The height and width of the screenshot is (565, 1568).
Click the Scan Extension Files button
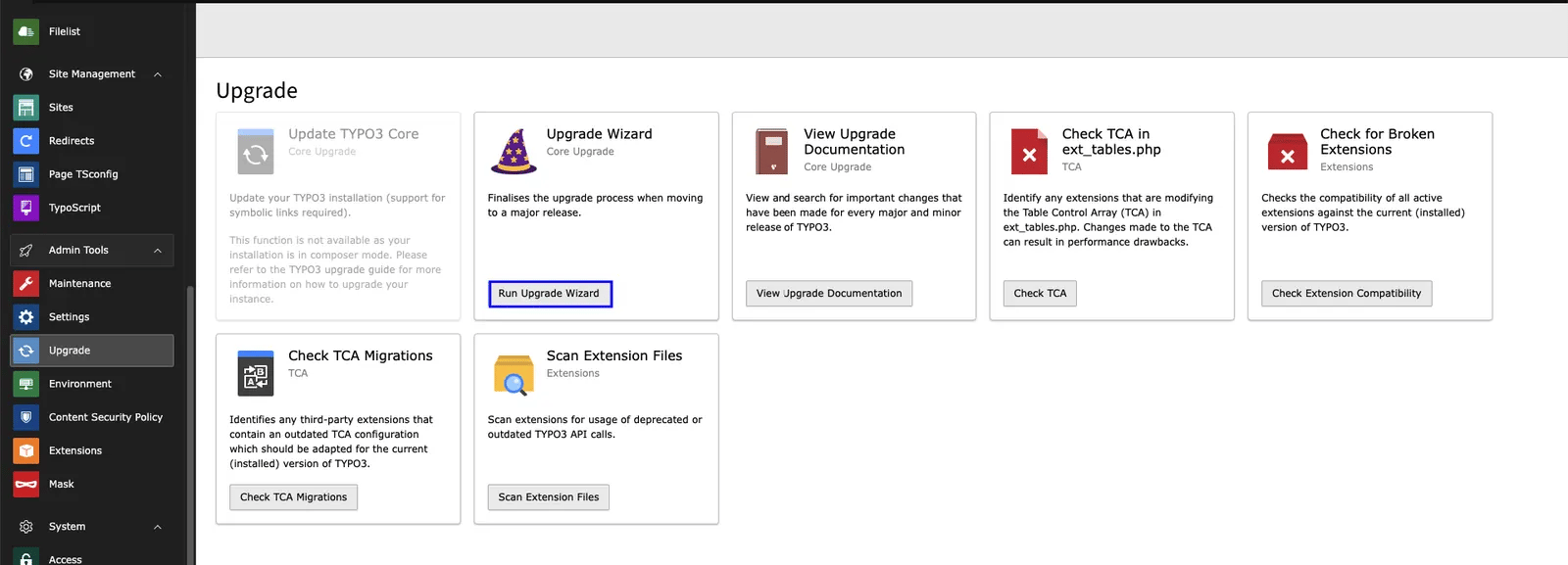(548, 497)
